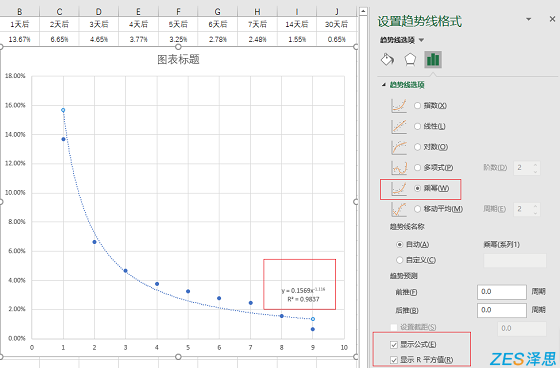Click the 阶数(D) order spinner box
Image resolution: width=560 pixels, height=368 pixels.
[527, 168]
